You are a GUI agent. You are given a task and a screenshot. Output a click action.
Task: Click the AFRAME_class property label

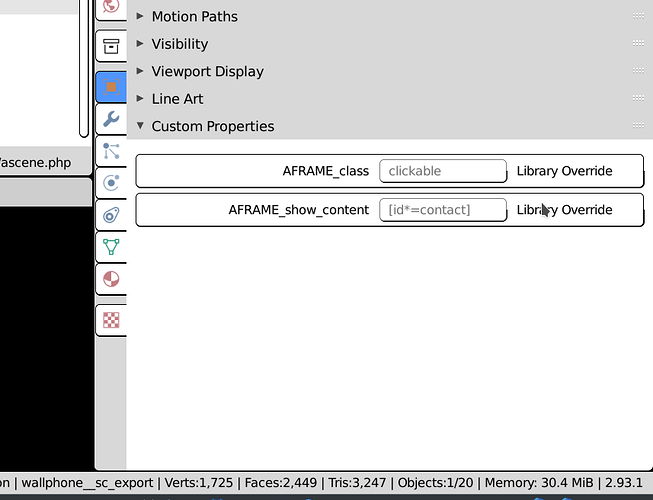tap(326, 171)
